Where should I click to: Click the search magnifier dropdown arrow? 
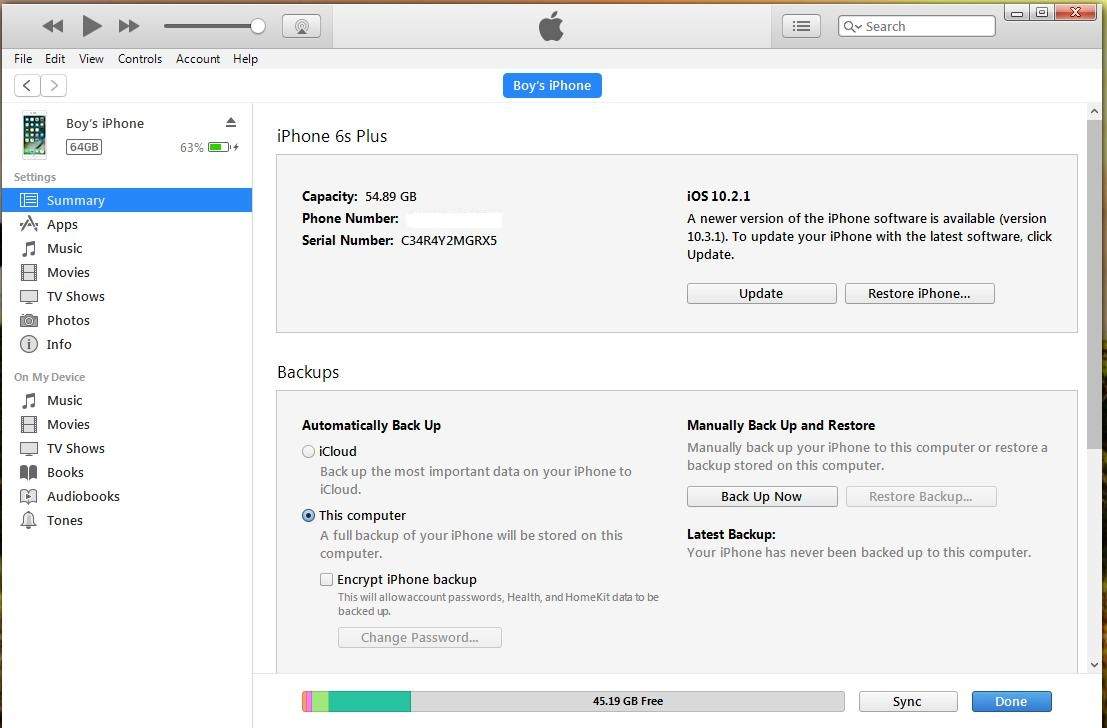pos(853,26)
